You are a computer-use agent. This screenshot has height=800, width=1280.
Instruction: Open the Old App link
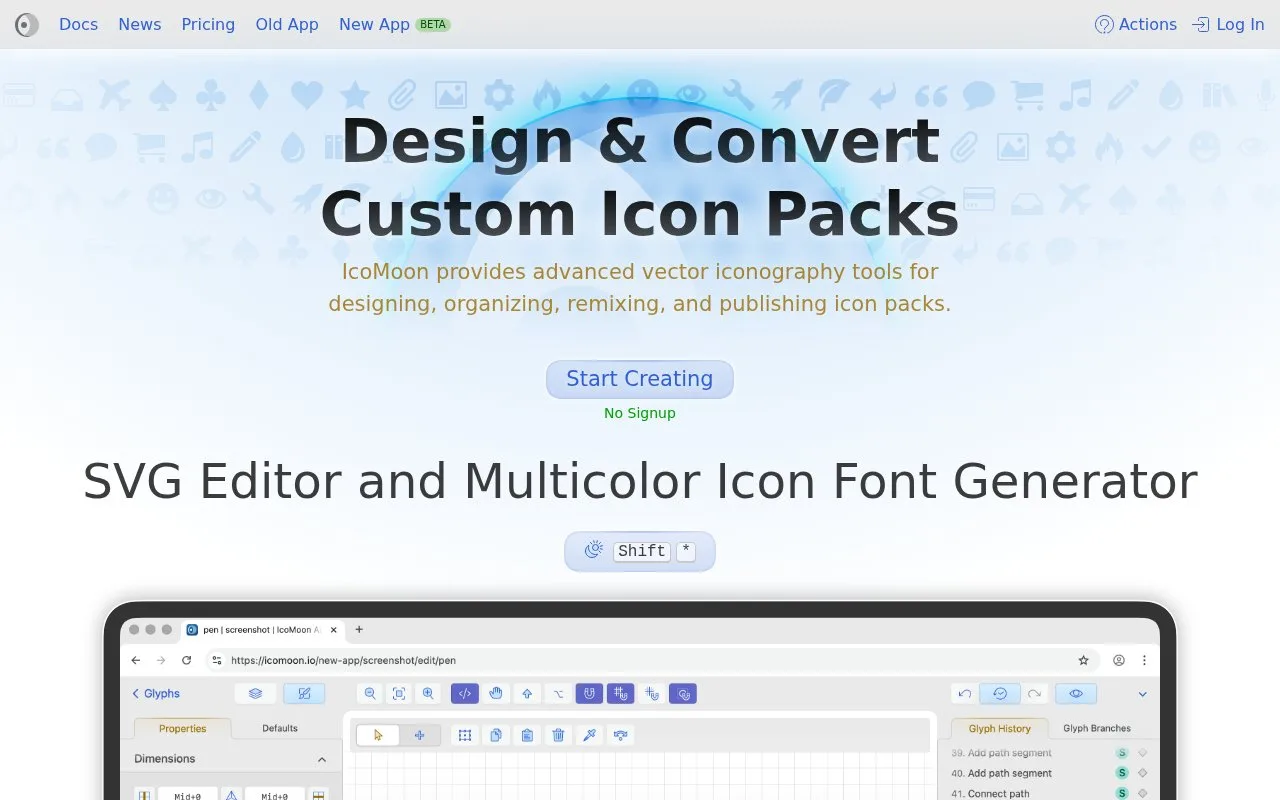[x=287, y=25]
